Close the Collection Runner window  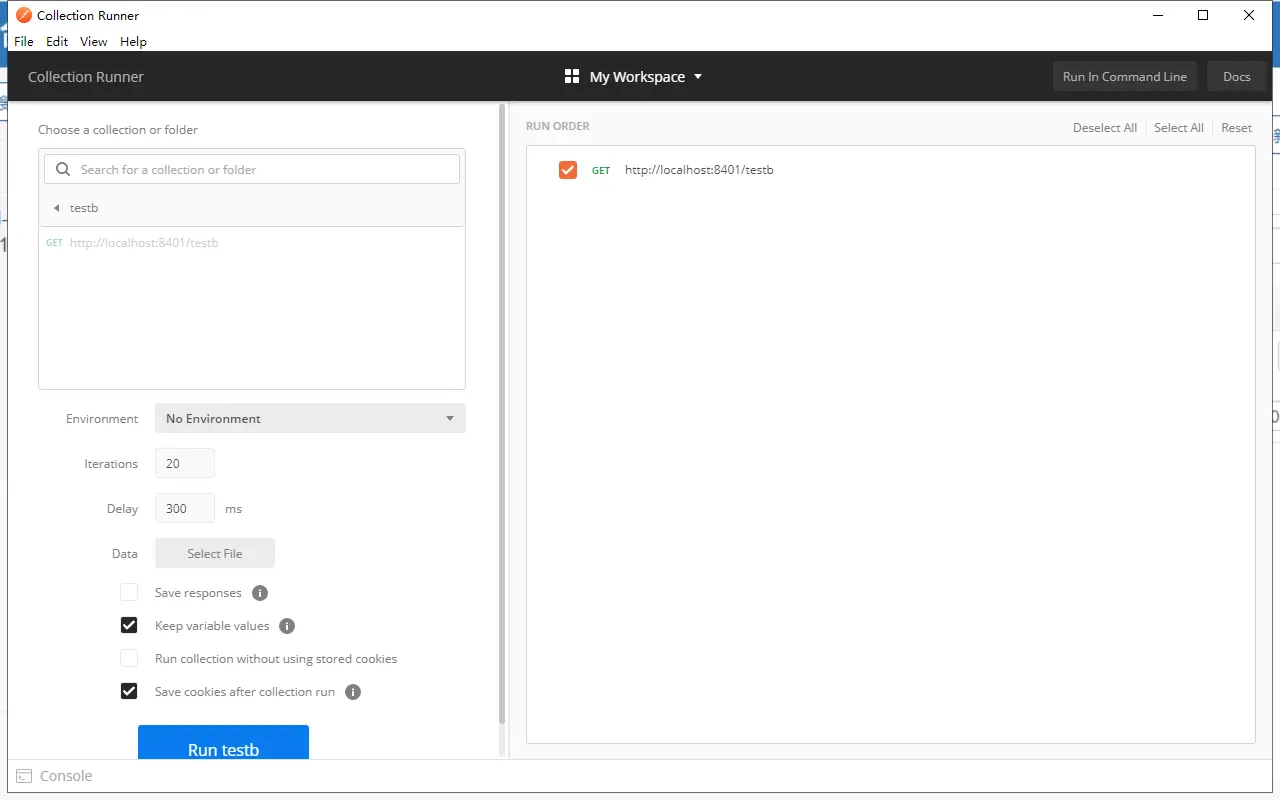tap(1249, 15)
